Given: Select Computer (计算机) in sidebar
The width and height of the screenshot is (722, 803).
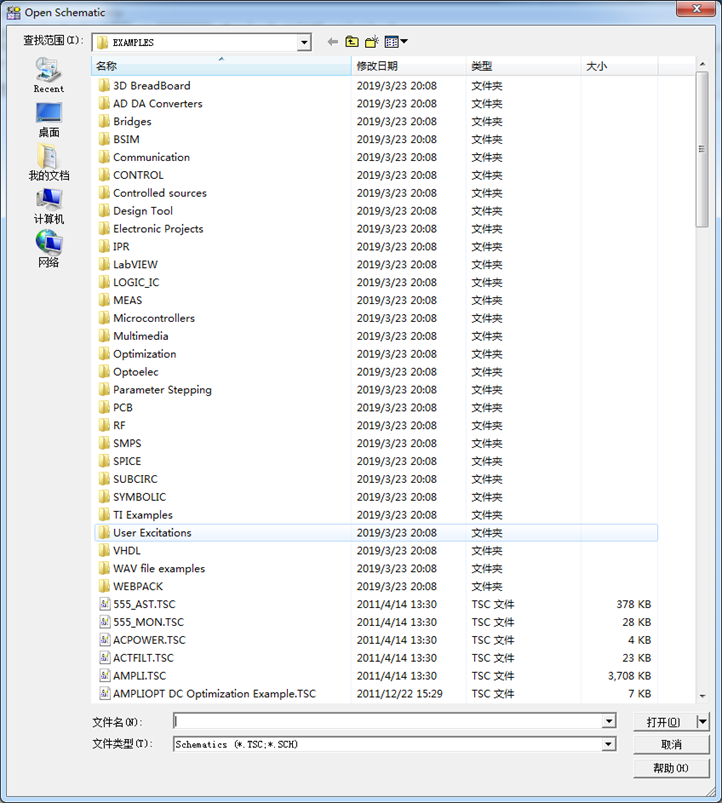Looking at the screenshot, I should click(x=48, y=206).
